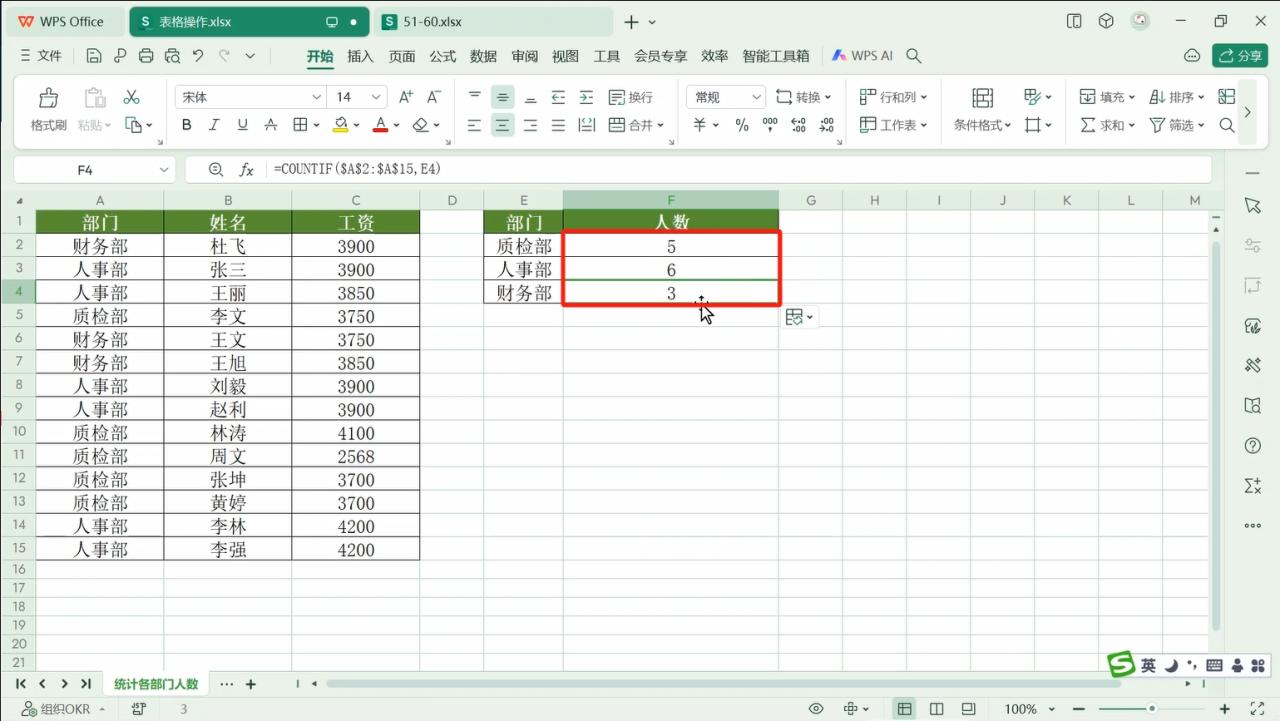Zoom the formula bar magnifier icon
1280x721 pixels.
(x=215, y=170)
